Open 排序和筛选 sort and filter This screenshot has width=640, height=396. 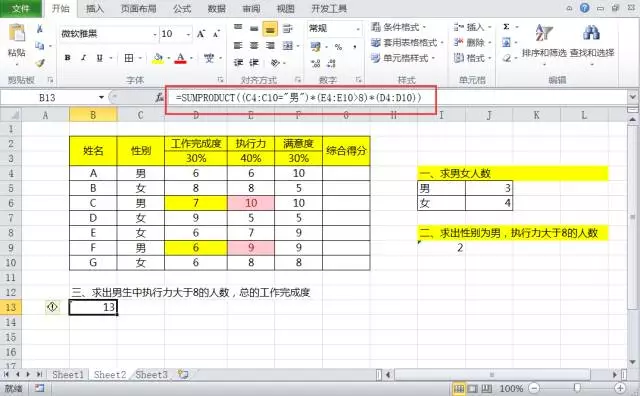[544, 44]
